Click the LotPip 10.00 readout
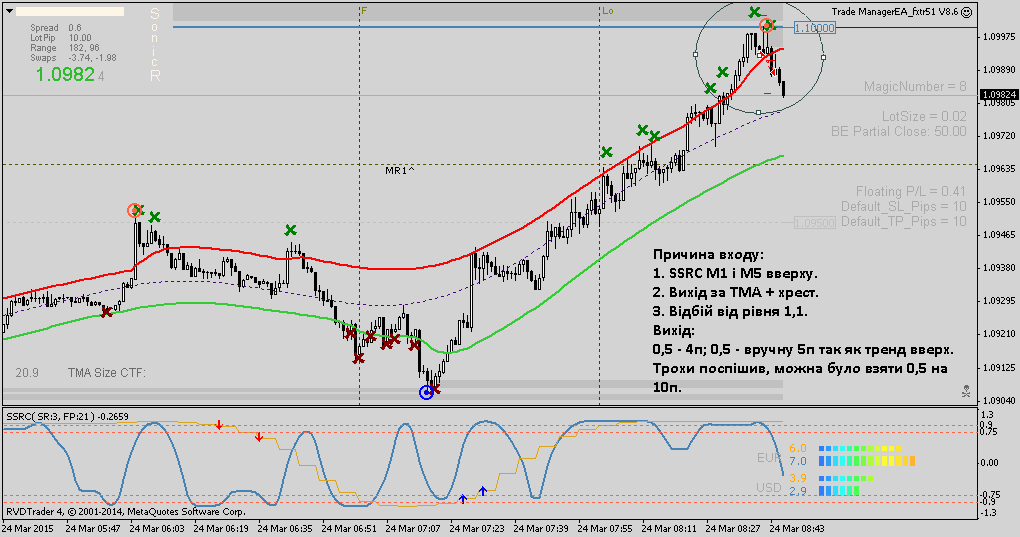This screenshot has height=537, width=1020. (x=60, y=38)
